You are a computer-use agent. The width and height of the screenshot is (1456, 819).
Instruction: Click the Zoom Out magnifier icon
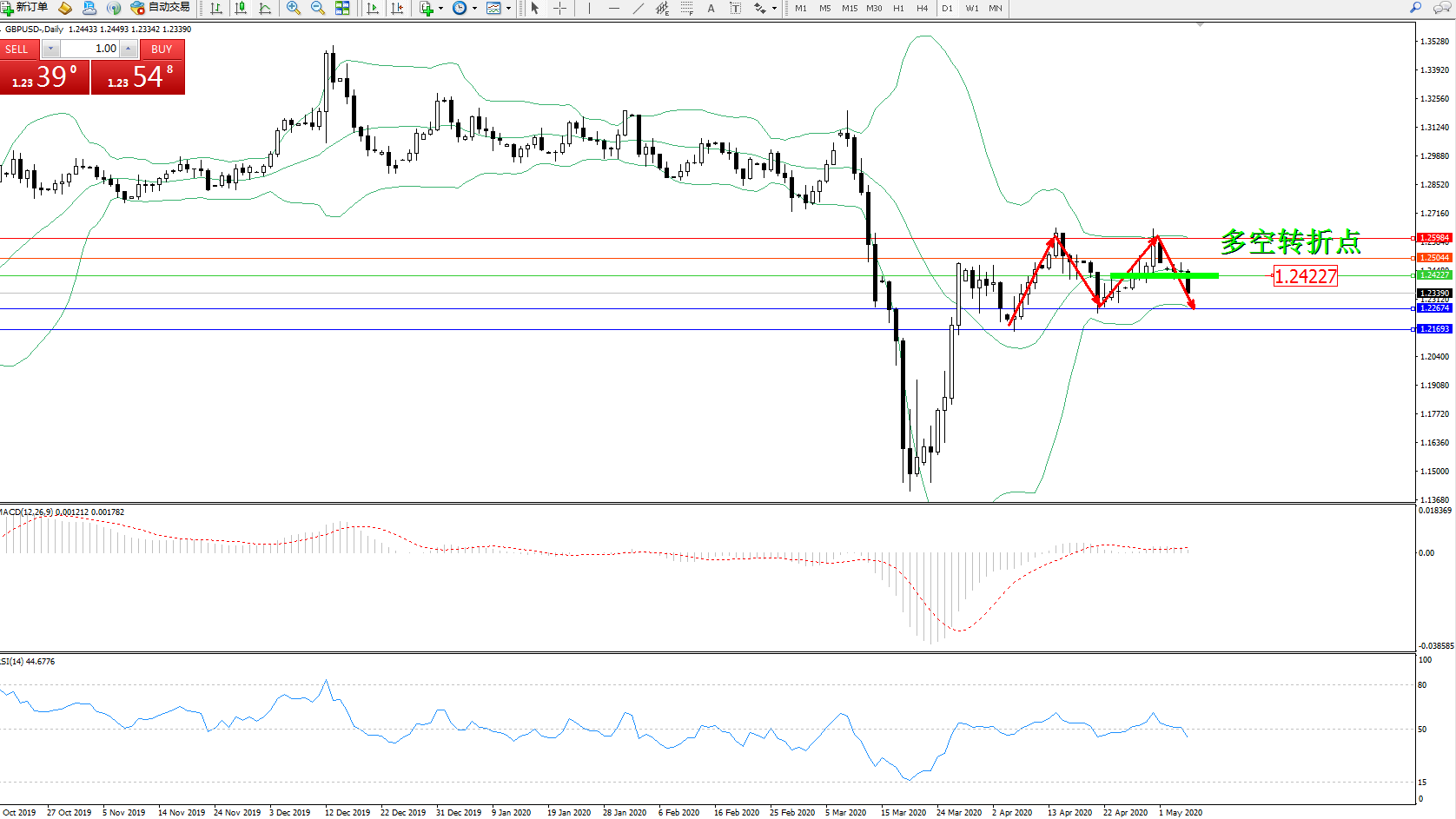coord(318,8)
